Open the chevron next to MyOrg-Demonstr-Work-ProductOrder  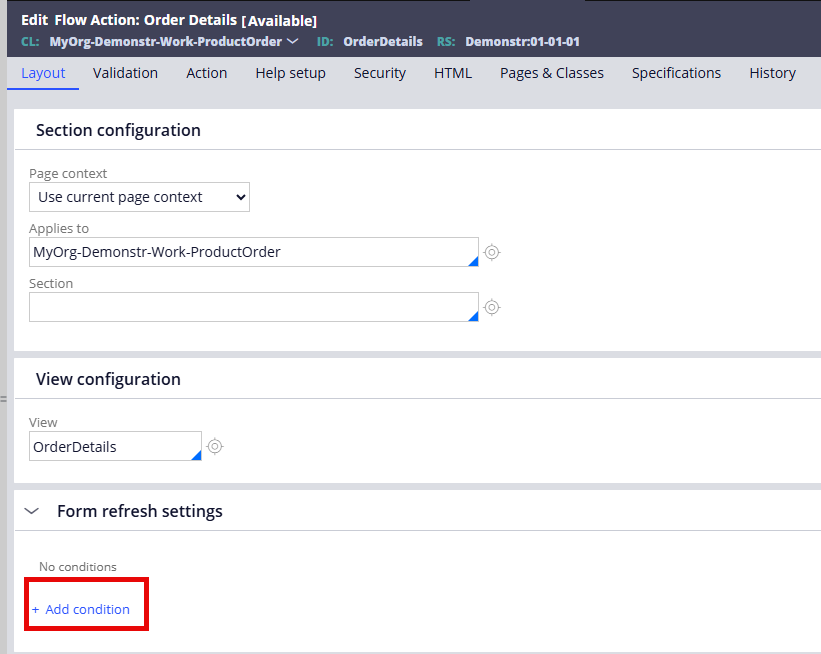coord(290,42)
